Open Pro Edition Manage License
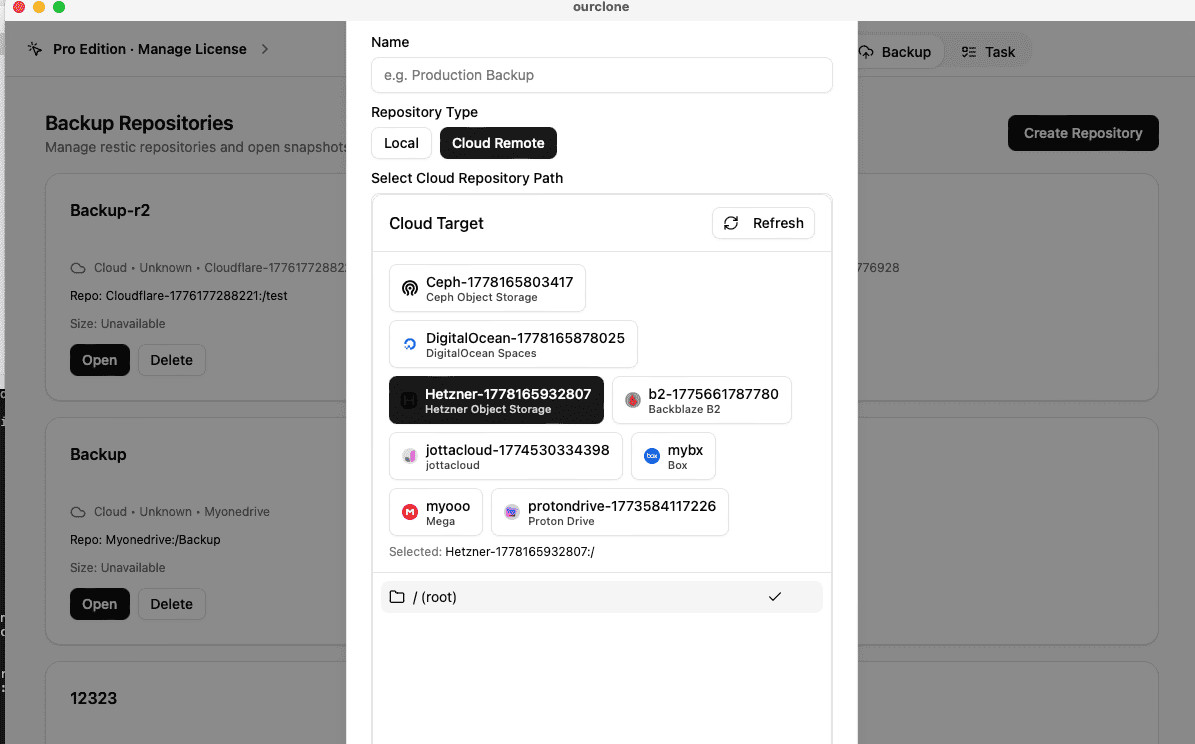 (x=149, y=49)
